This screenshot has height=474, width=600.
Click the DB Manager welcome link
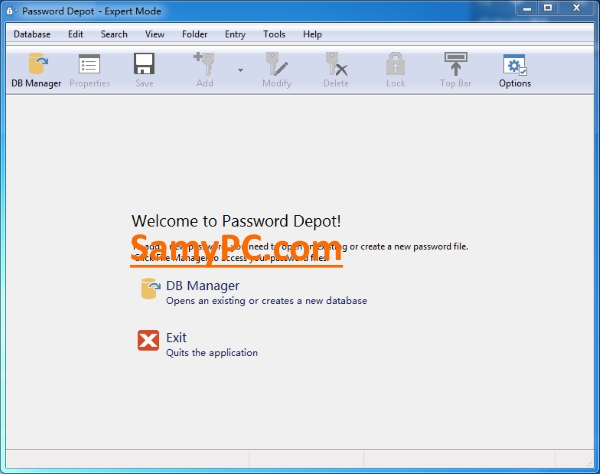[203, 286]
